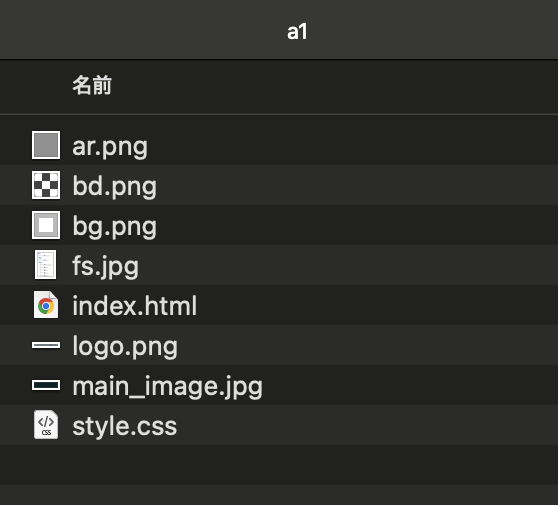Sort by the 名前 column header
This screenshot has width=558, height=505.
[x=92, y=85]
